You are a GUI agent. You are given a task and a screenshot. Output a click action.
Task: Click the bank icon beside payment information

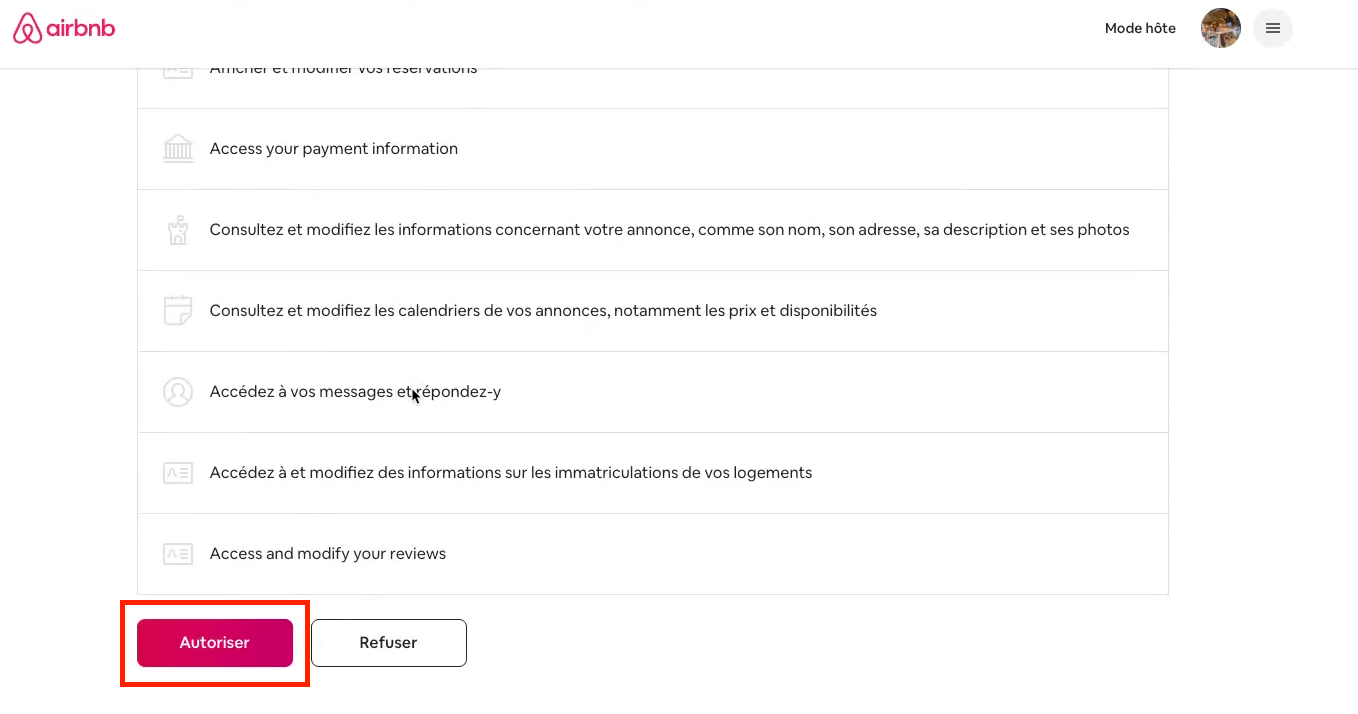tap(178, 149)
